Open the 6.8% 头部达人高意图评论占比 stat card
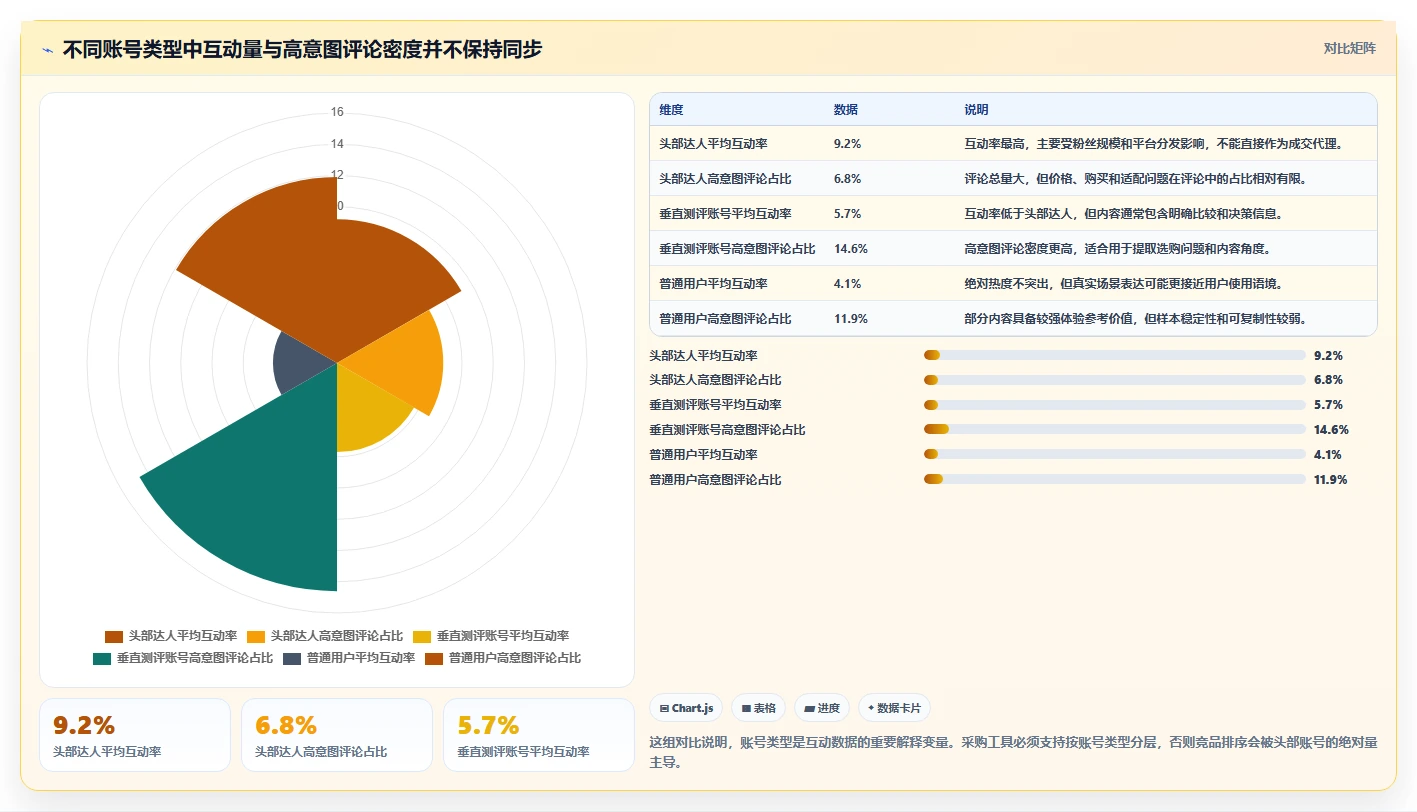Screen dimensions: 1417x812 (337, 735)
